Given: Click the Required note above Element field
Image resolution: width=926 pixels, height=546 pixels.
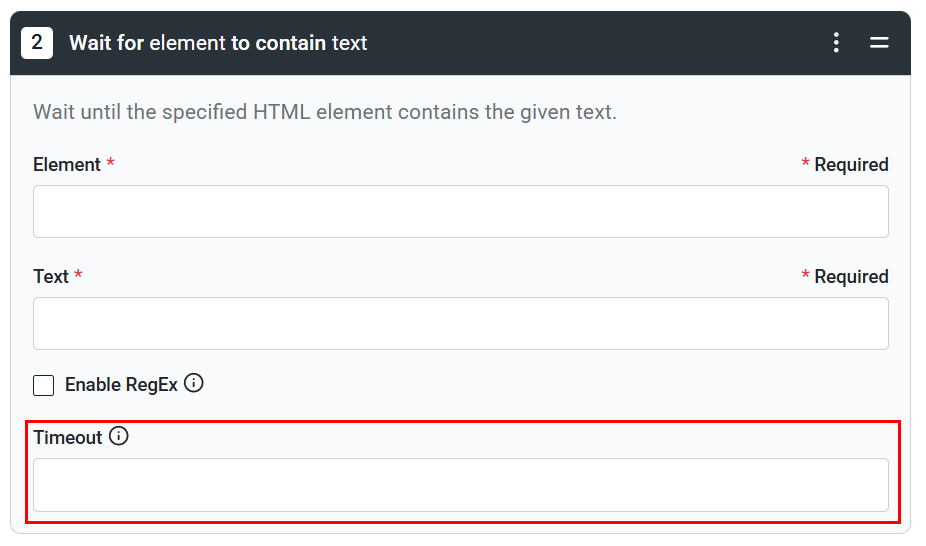Looking at the screenshot, I should point(850,165).
